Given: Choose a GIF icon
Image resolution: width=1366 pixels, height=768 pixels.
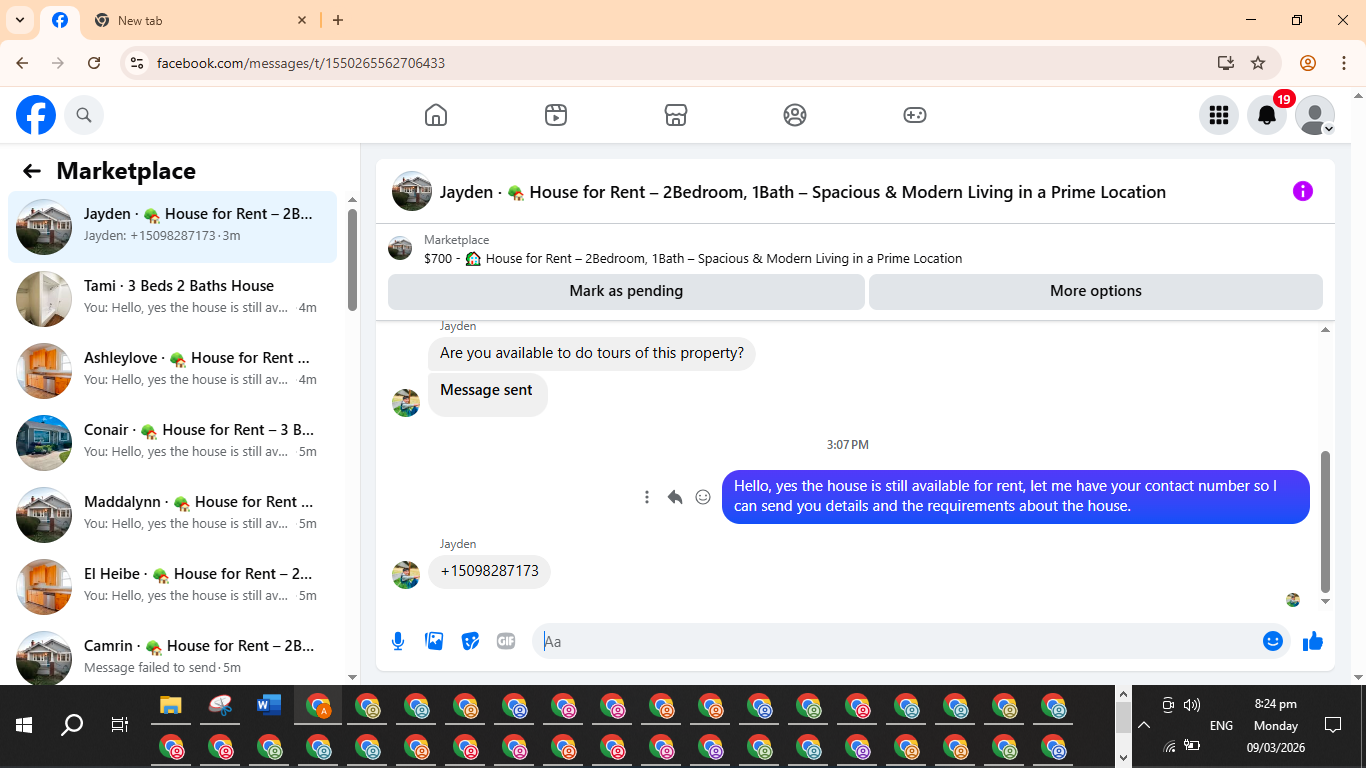Looking at the screenshot, I should pyautogui.click(x=506, y=641).
